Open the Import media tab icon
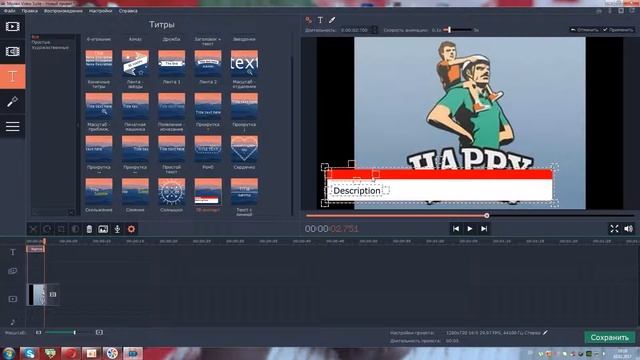This screenshot has height=360, width=640. click(13, 27)
